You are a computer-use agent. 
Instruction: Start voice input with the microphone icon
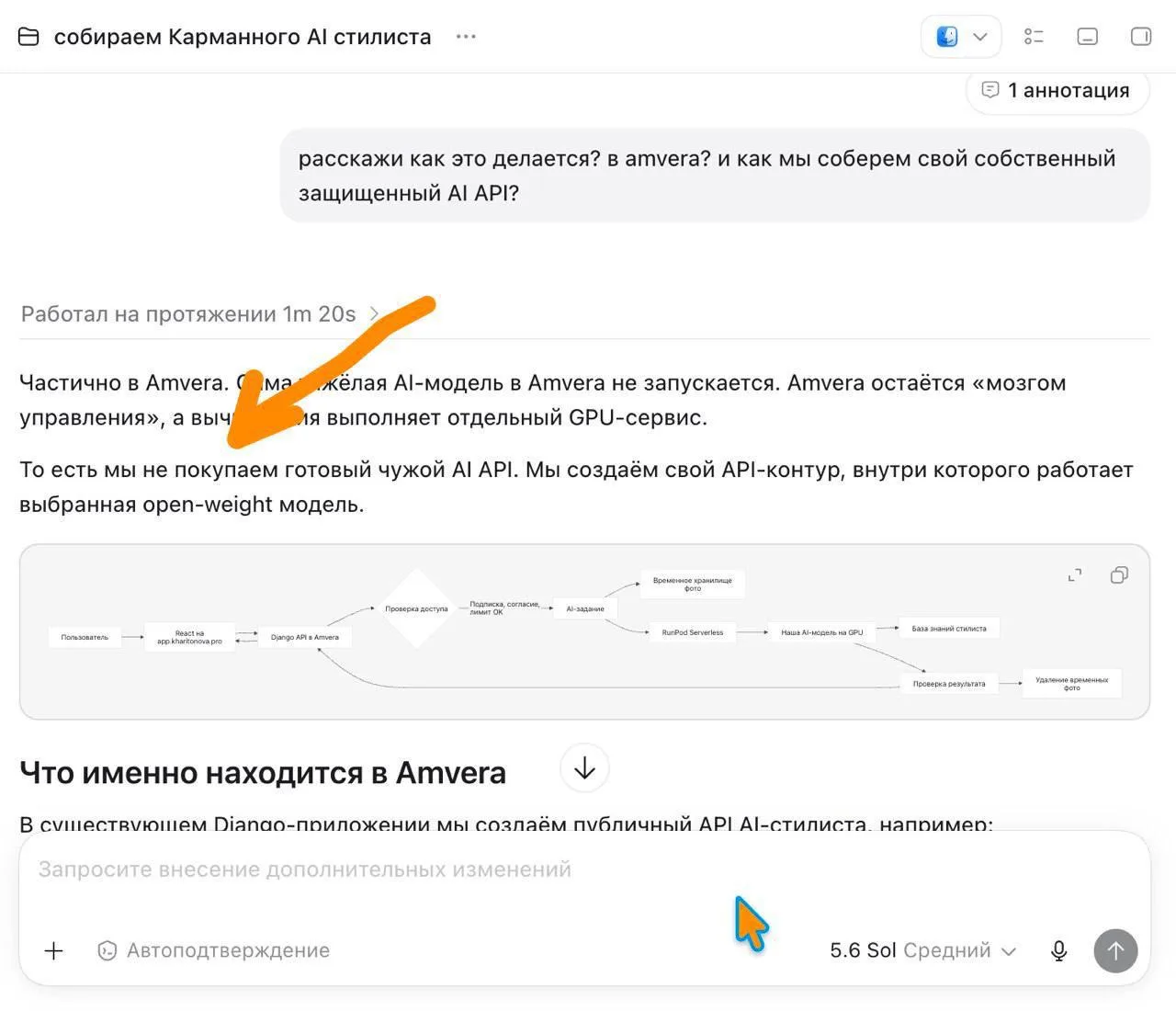[1059, 950]
